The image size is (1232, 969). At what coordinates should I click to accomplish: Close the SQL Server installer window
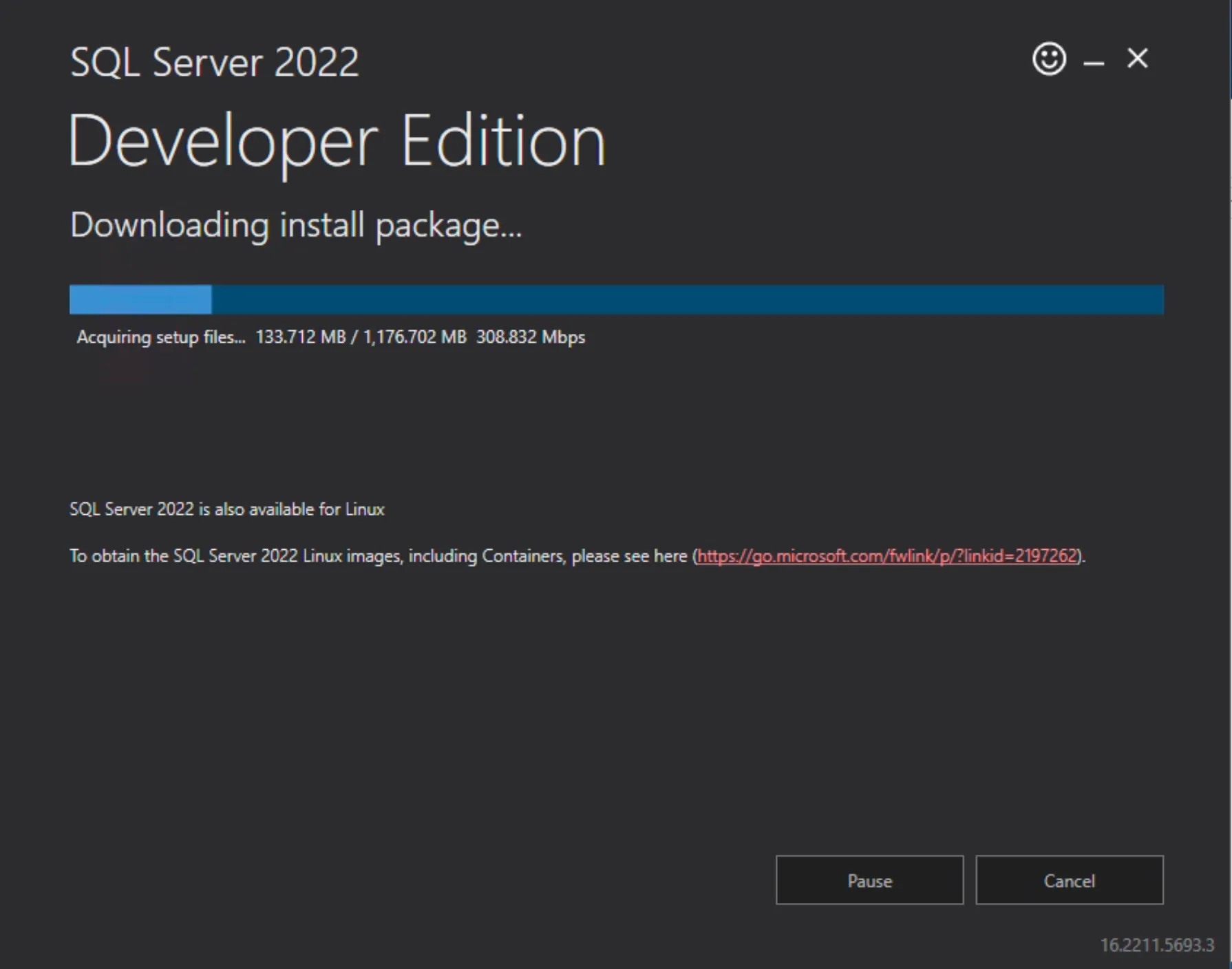[x=1138, y=58]
